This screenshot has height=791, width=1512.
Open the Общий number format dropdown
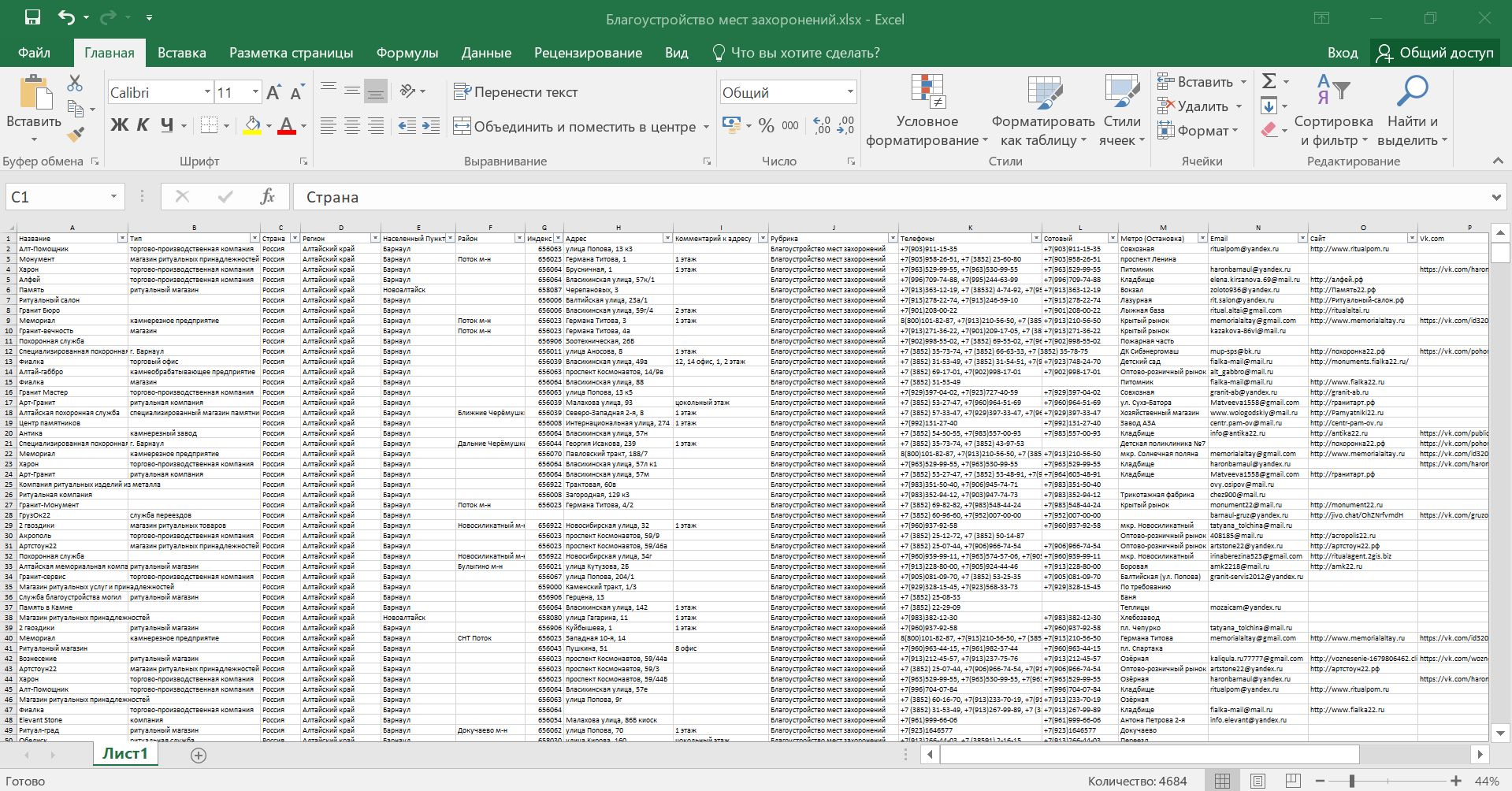click(849, 92)
